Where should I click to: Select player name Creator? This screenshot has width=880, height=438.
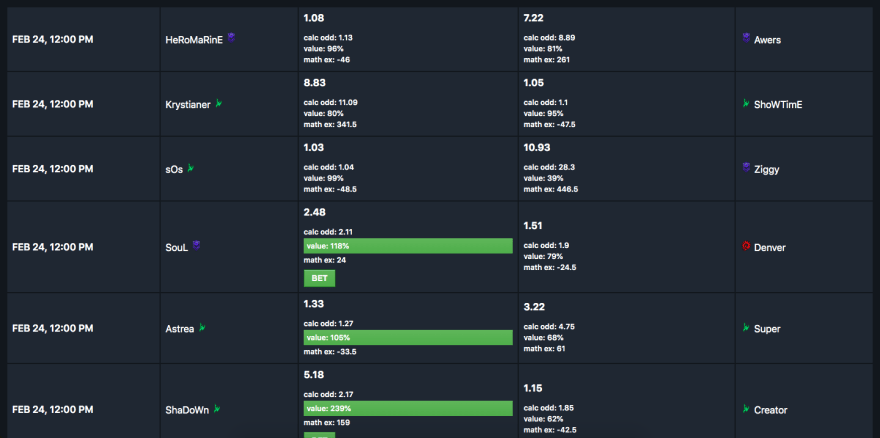(x=771, y=410)
